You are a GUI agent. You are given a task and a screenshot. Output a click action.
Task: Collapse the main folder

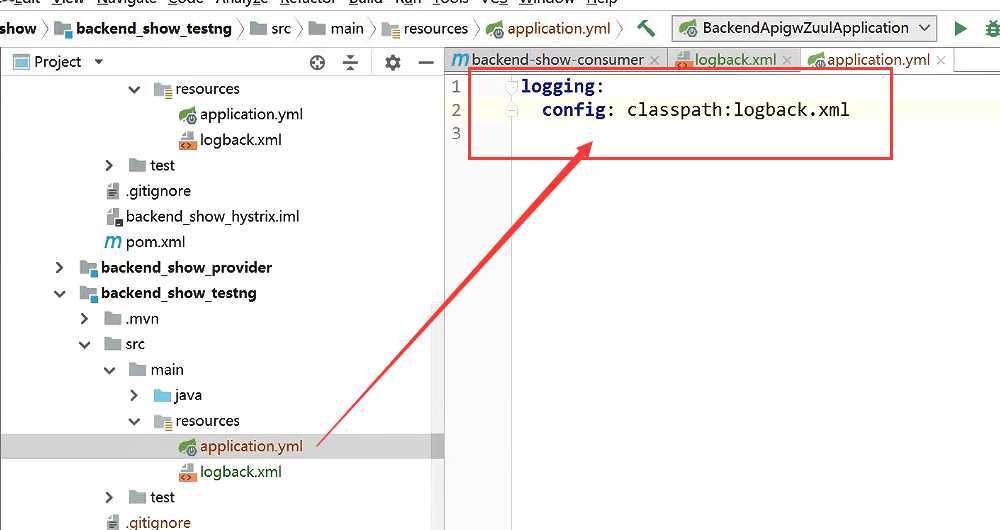coord(109,370)
